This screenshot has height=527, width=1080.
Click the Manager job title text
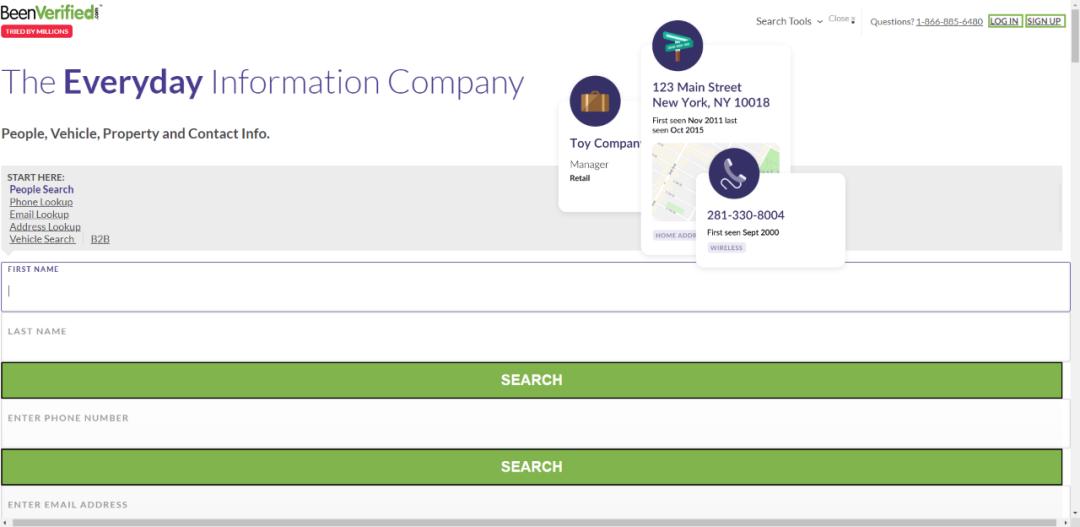point(589,165)
